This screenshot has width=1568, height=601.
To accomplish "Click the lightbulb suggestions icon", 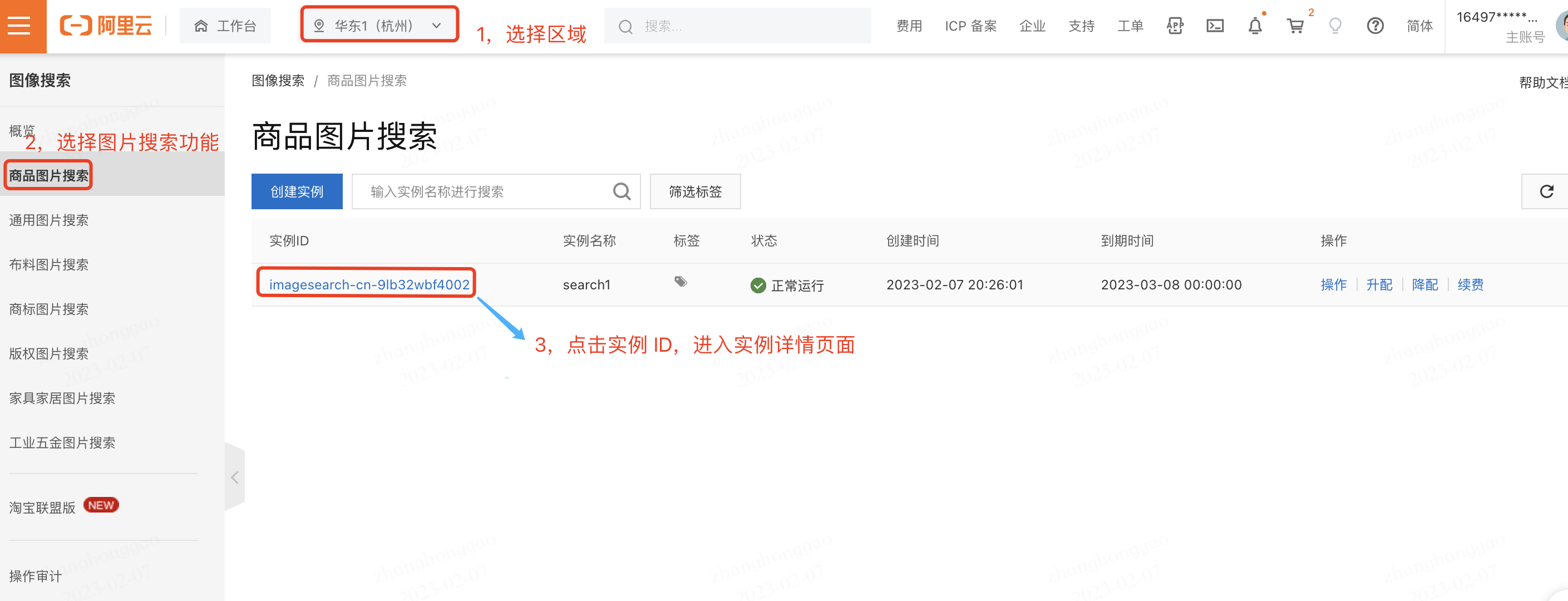I will click(1335, 26).
